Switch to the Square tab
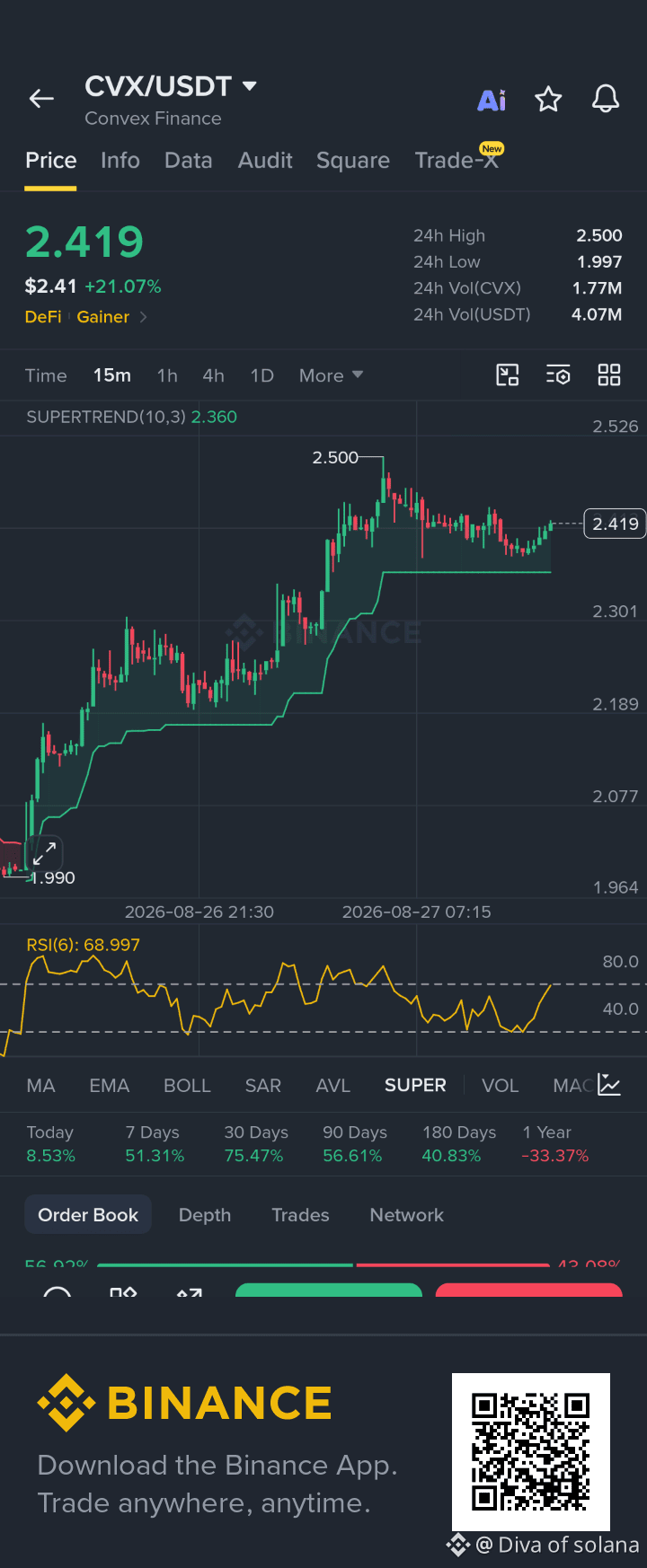 point(353,161)
